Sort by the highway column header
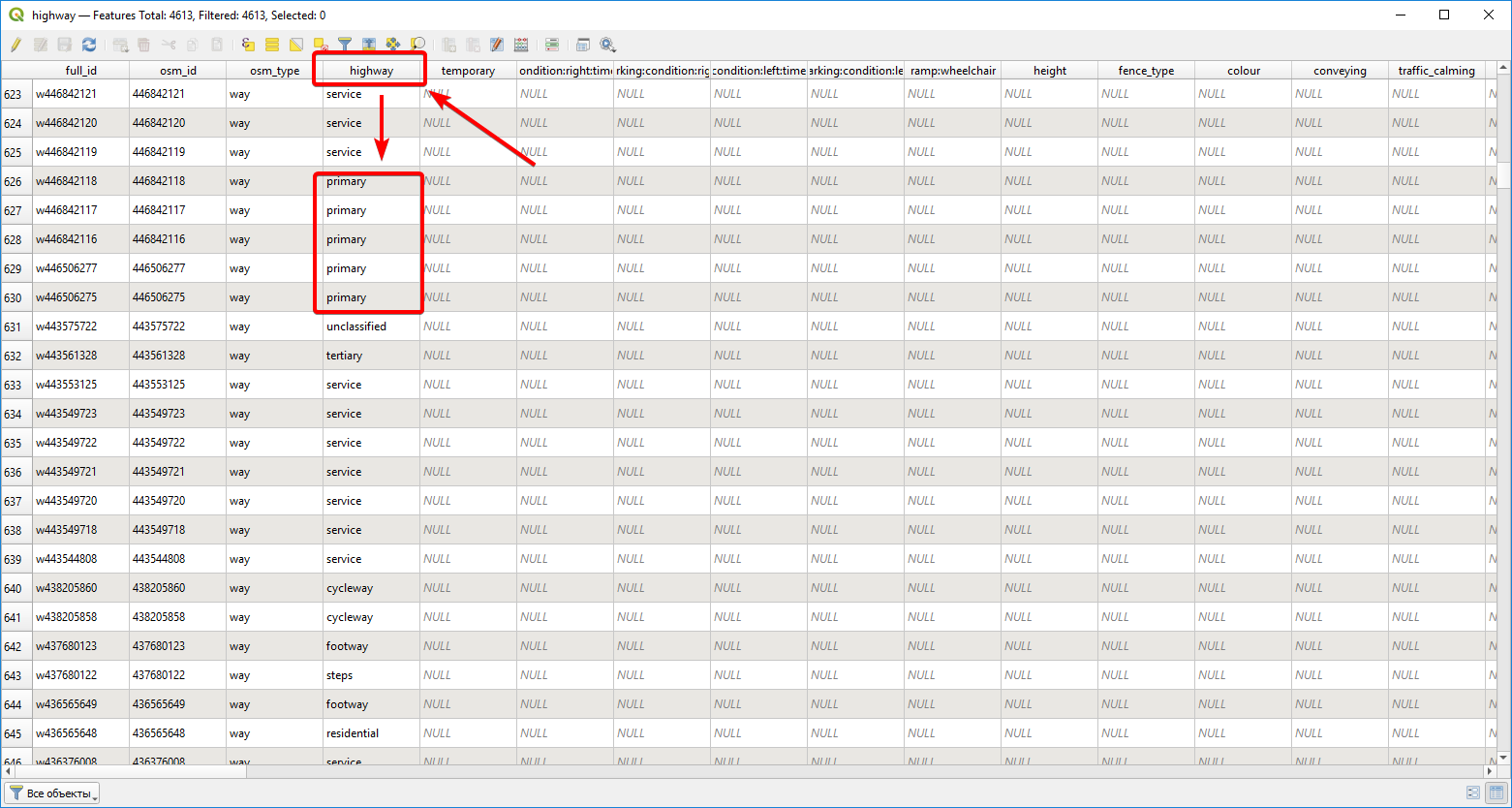Viewport: 1512px width, 808px height. [x=371, y=71]
